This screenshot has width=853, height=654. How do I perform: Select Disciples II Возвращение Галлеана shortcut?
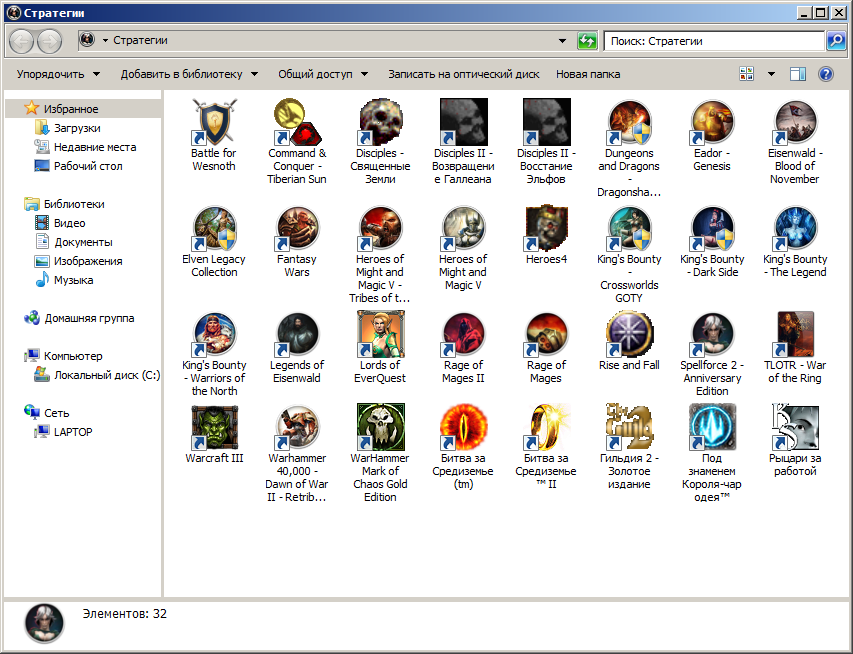(463, 141)
